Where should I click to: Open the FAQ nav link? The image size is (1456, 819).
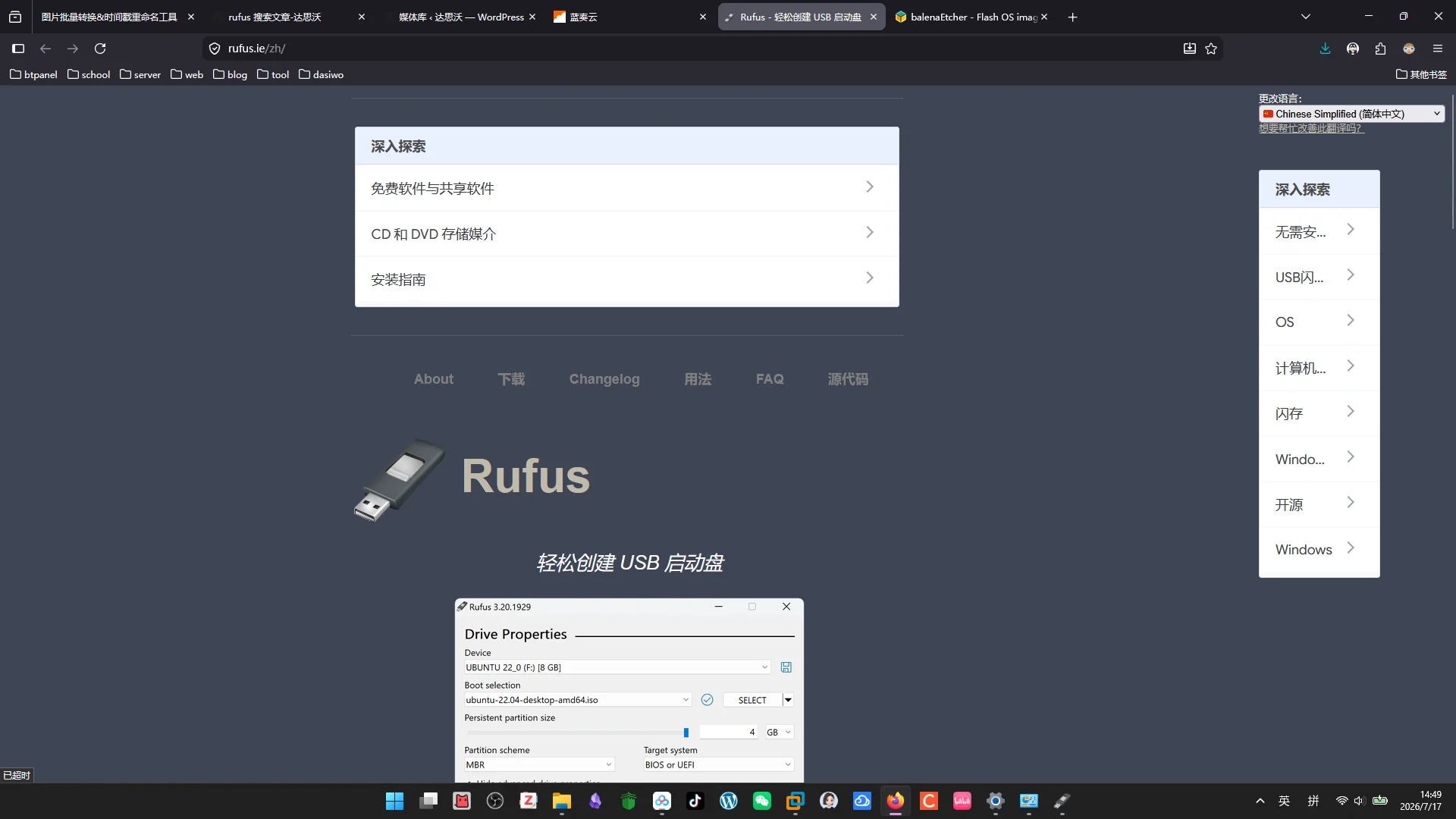[770, 379]
